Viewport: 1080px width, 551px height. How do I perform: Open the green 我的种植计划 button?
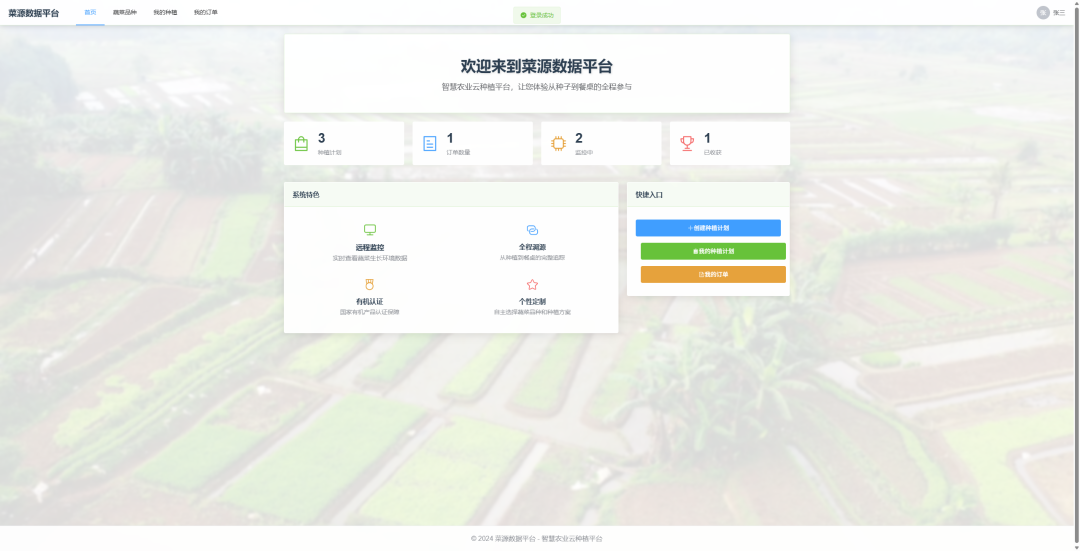(713, 251)
